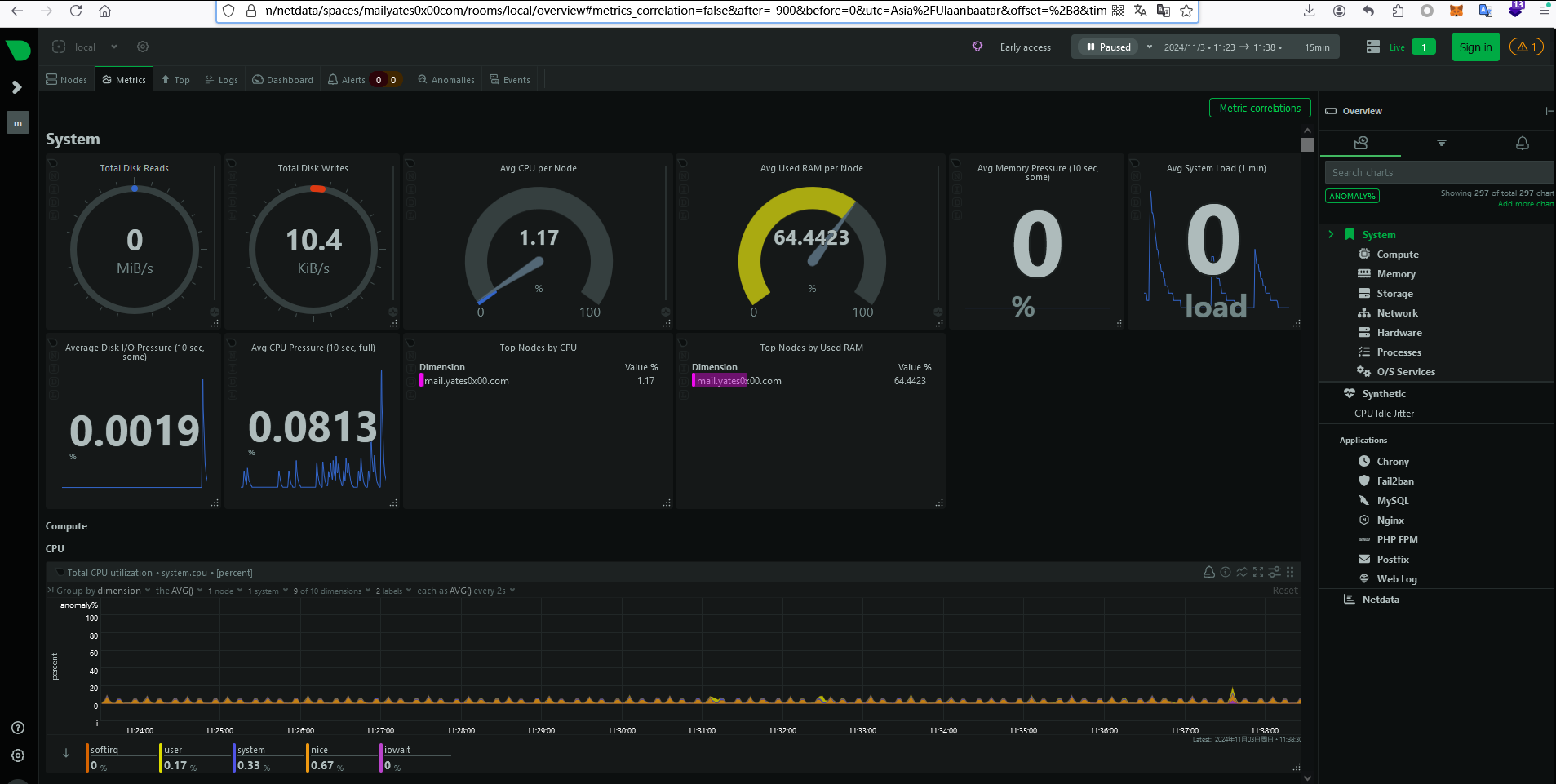Click the Netdata green logo icon

17,49
